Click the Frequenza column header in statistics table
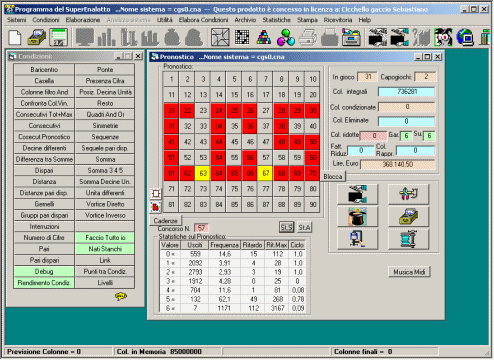Image resolution: width=494 pixels, height=360 pixels. point(224,245)
